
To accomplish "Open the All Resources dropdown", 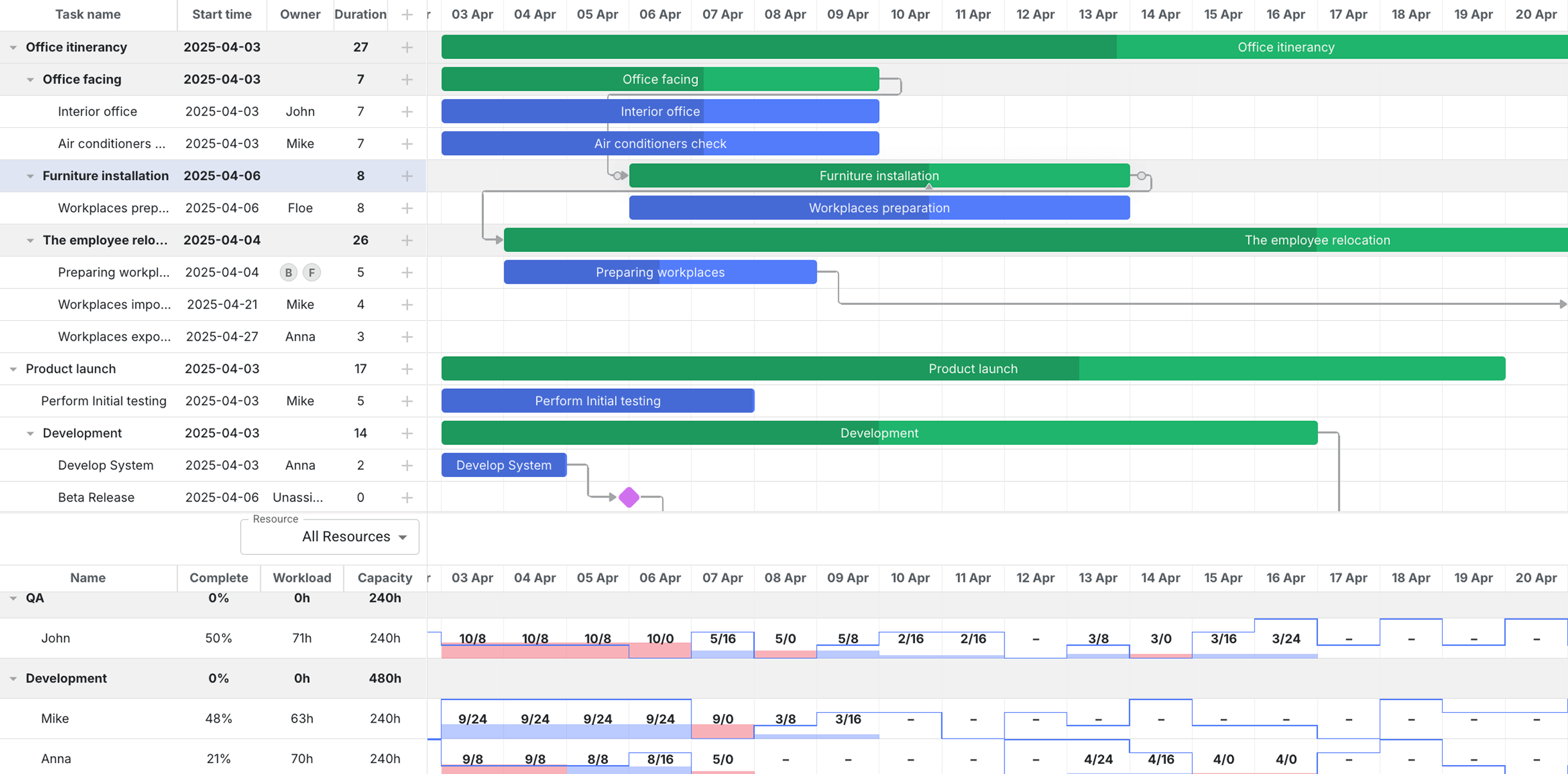I will 330,537.
